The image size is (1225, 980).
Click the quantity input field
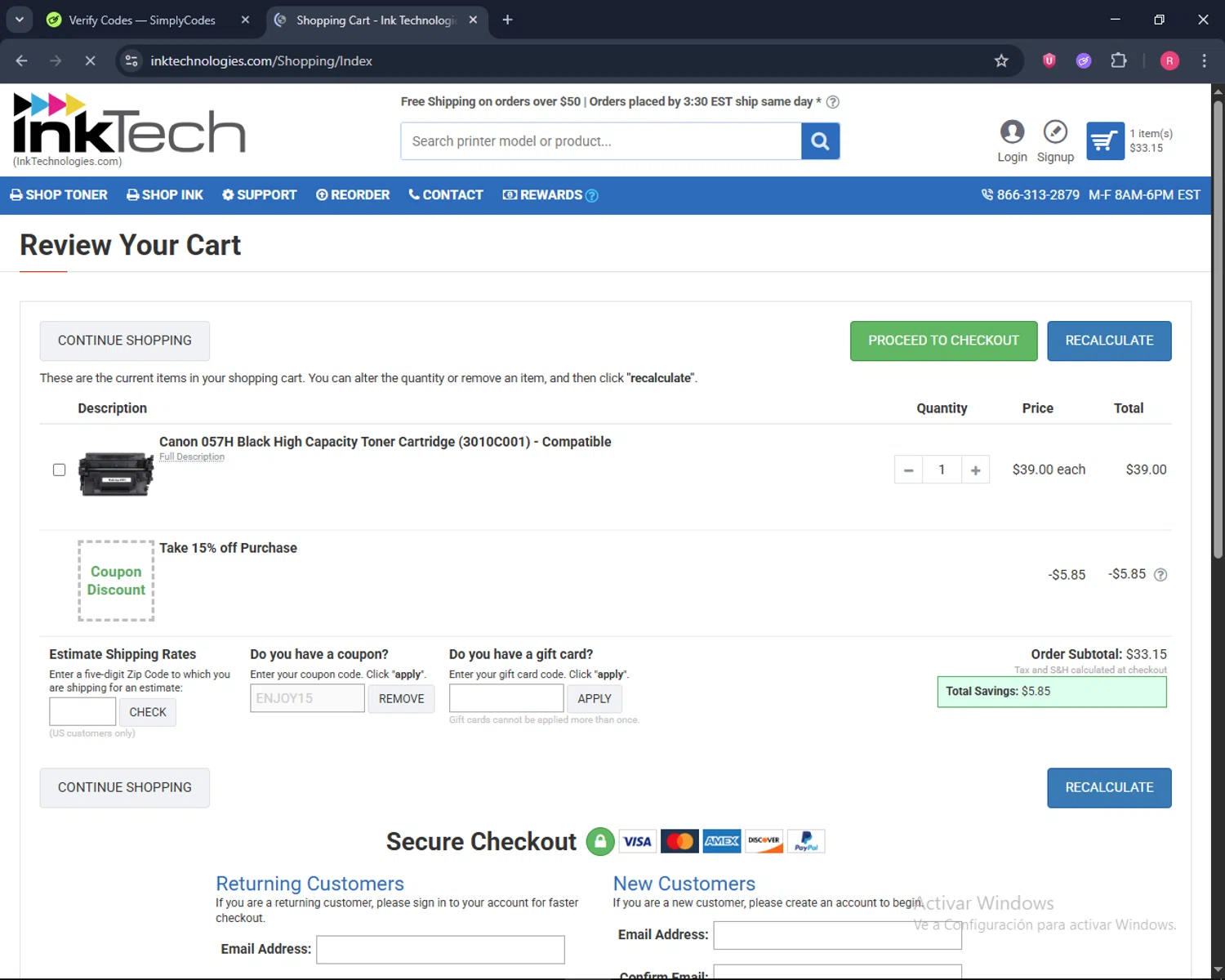942,470
